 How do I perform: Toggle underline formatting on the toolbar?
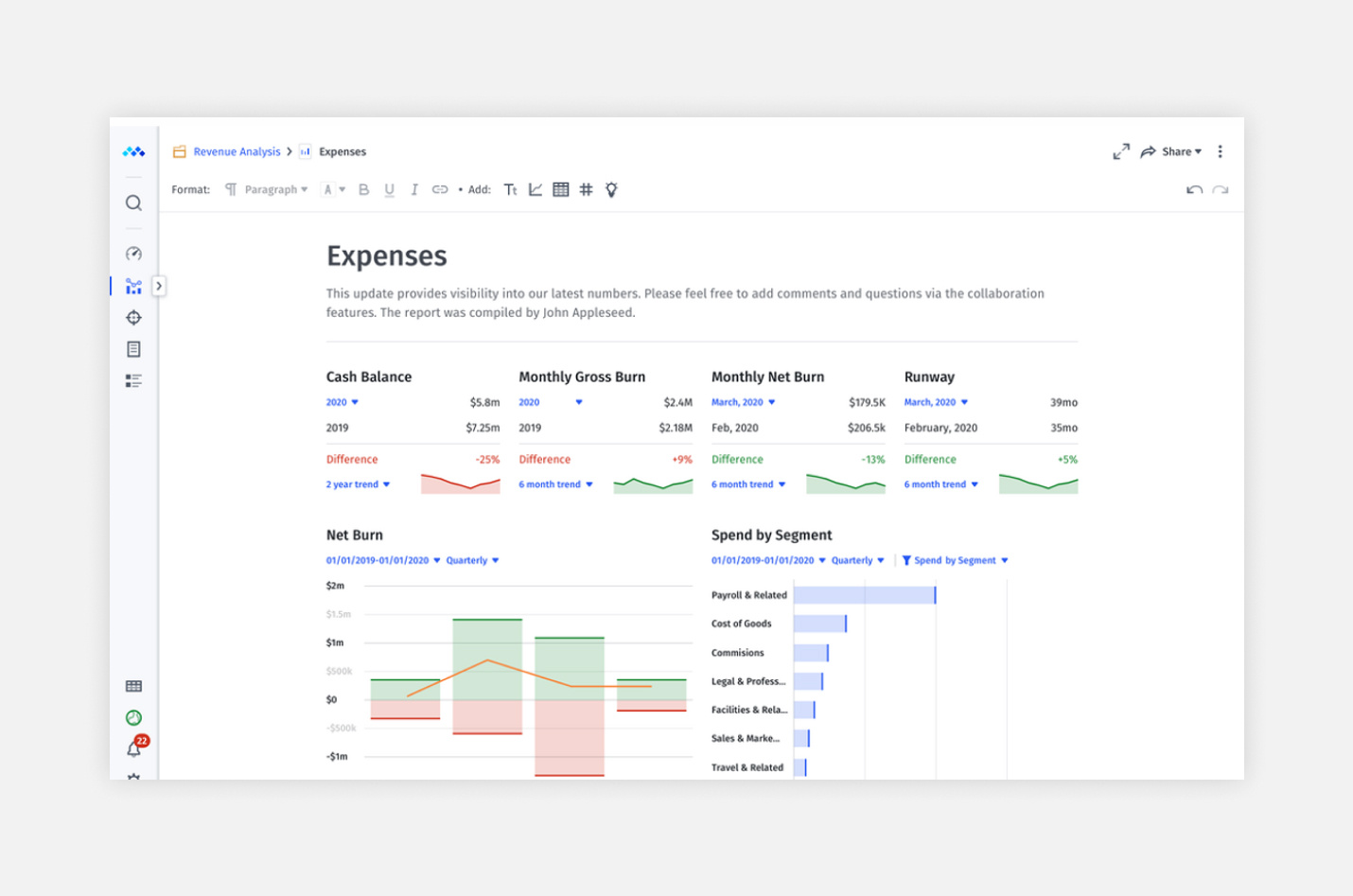pos(389,189)
